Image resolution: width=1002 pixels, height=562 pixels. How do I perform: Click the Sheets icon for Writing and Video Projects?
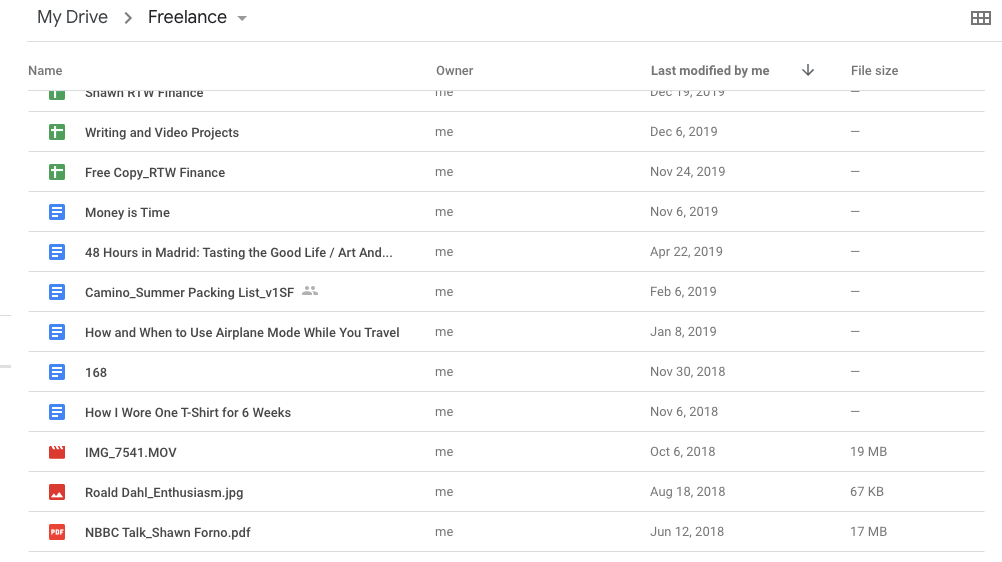pyautogui.click(x=57, y=132)
